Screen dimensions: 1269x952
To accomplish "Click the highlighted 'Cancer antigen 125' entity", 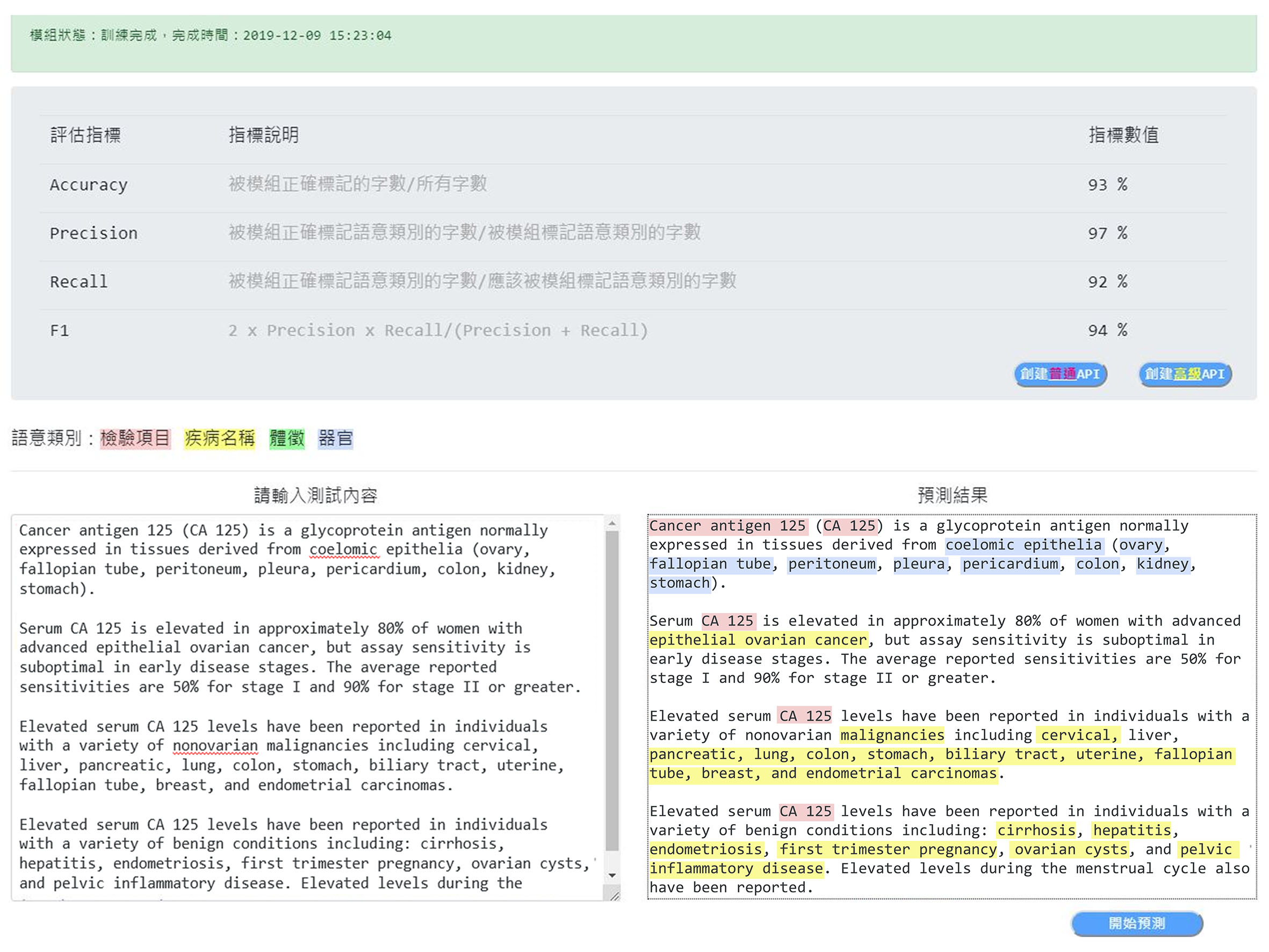I will pyautogui.click(x=727, y=525).
